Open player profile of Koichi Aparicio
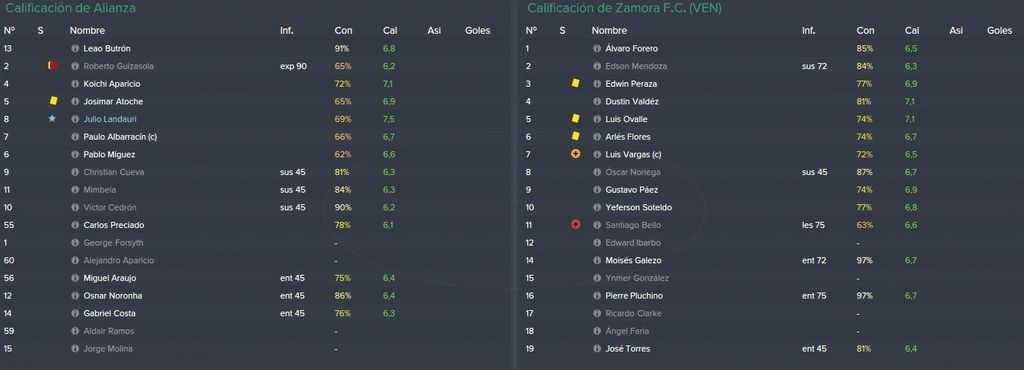 point(112,84)
